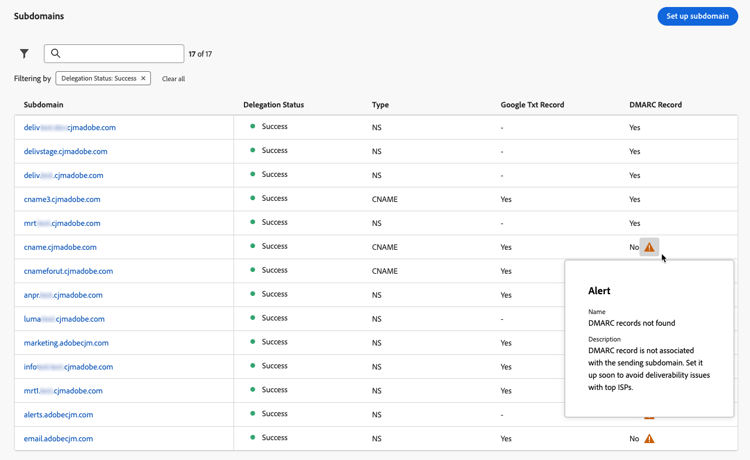Click the Set up subdomain button

697,16
